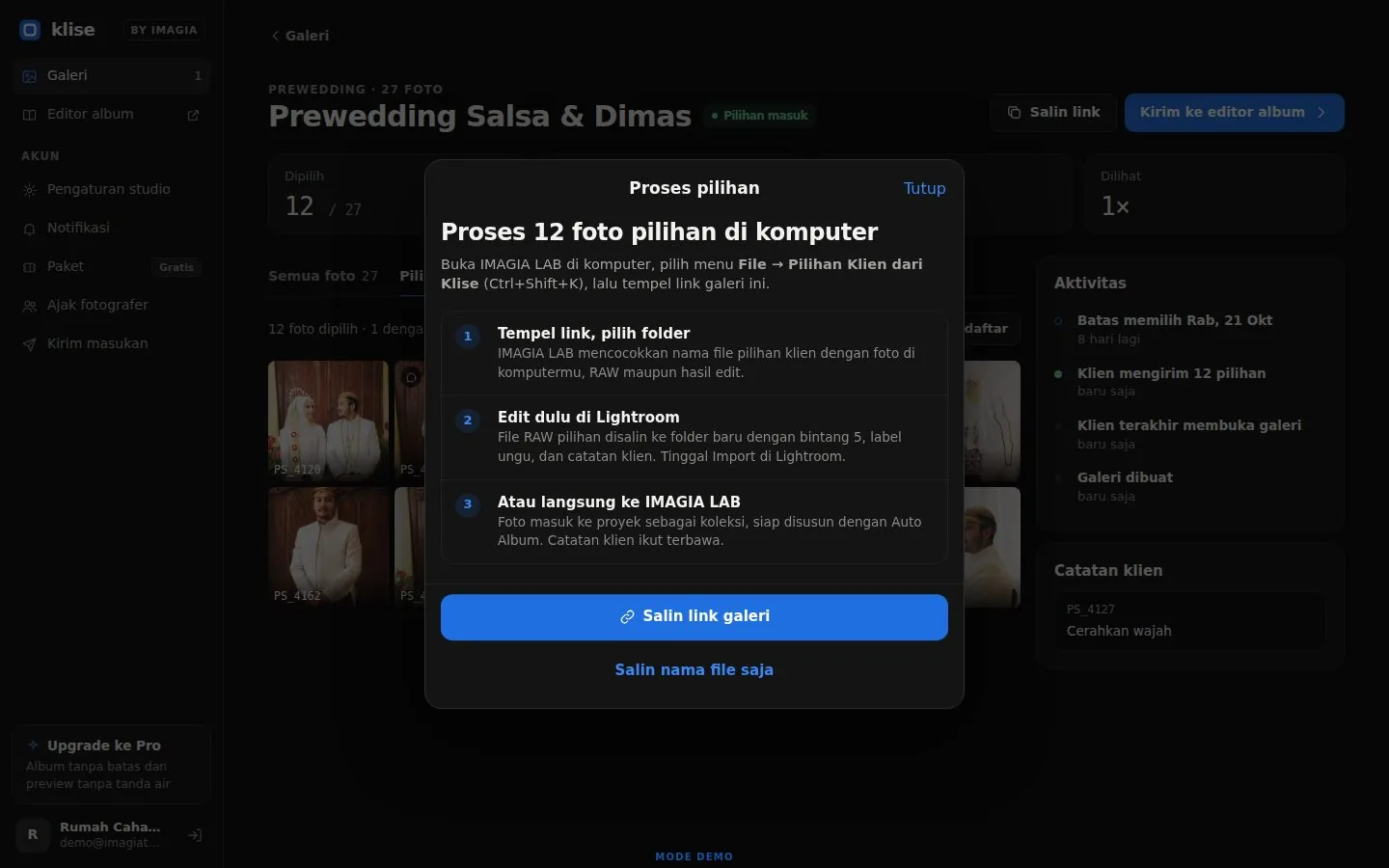Open photo thumbnail PS_4120
Viewport: 1389px width, 868px height.
[328, 420]
